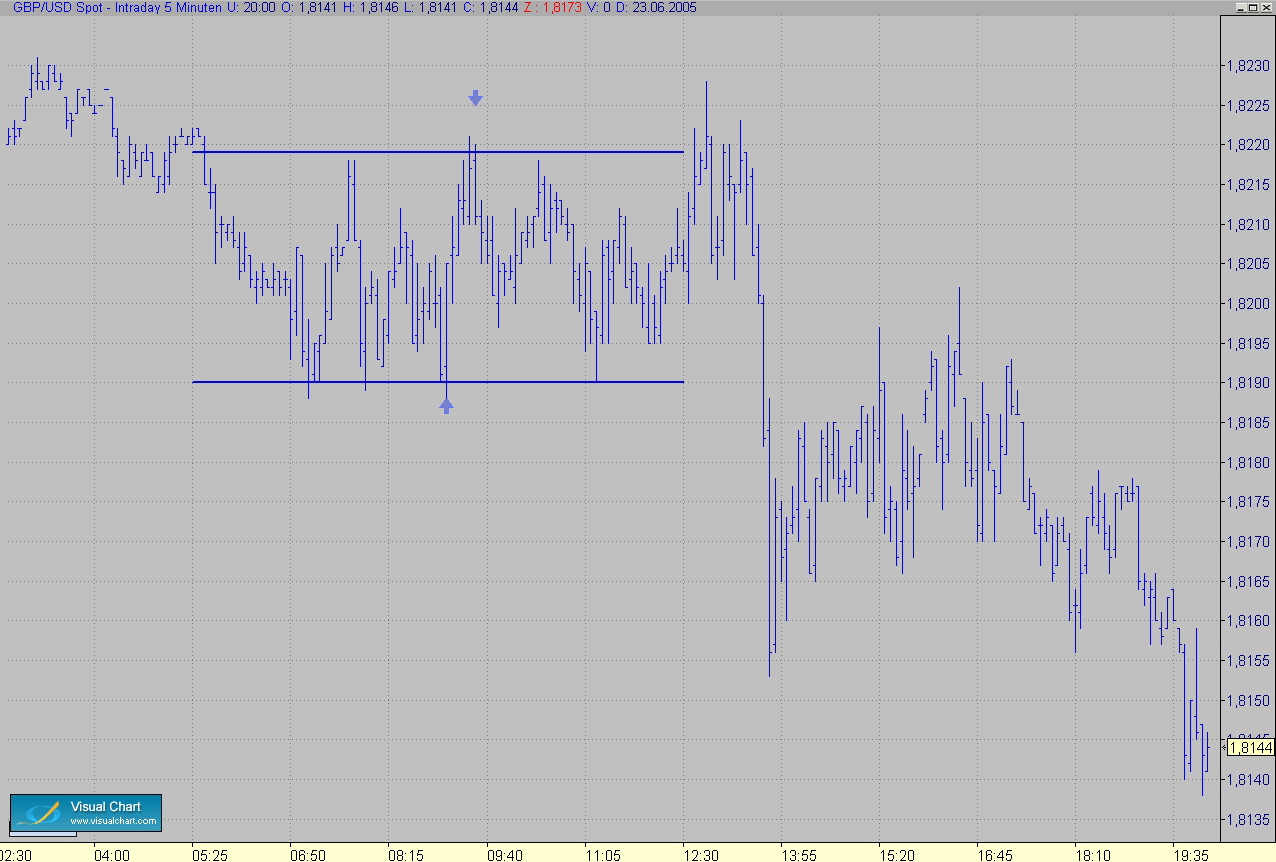
Task: Select the upper horizontal resistance line
Action: (438, 152)
